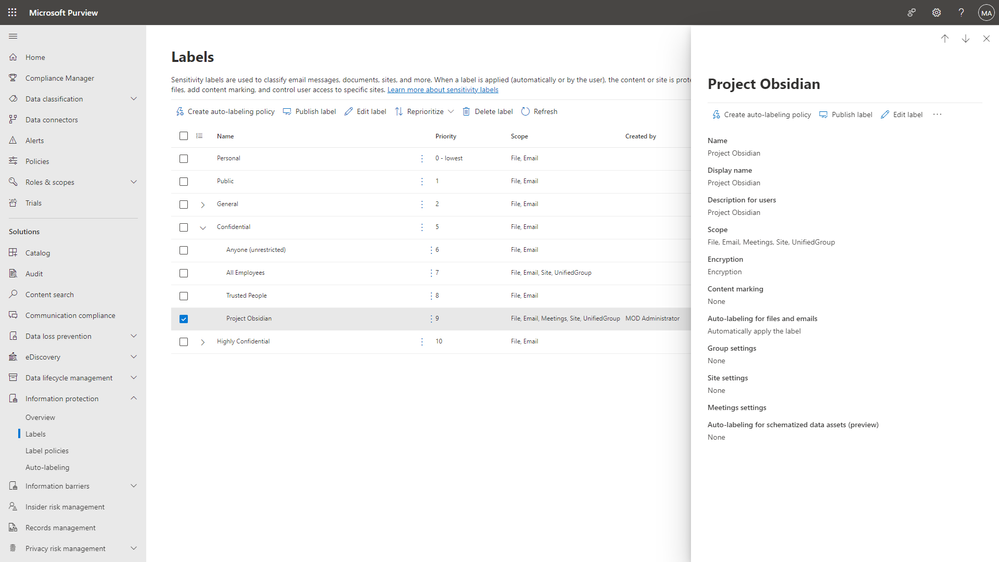Open Label policies in sidebar
The width and height of the screenshot is (999, 562).
(47, 450)
